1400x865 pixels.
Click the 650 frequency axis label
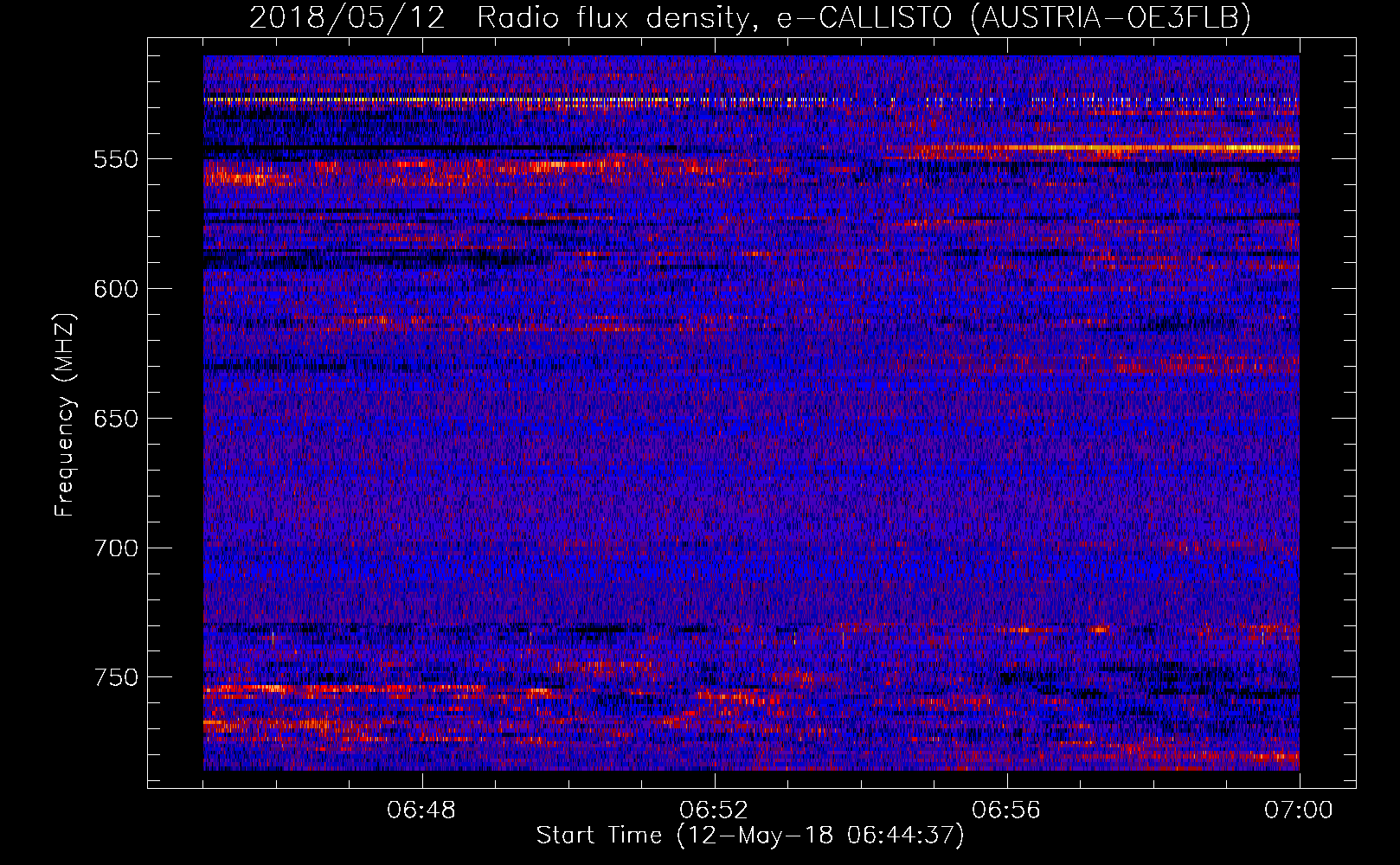point(116,419)
